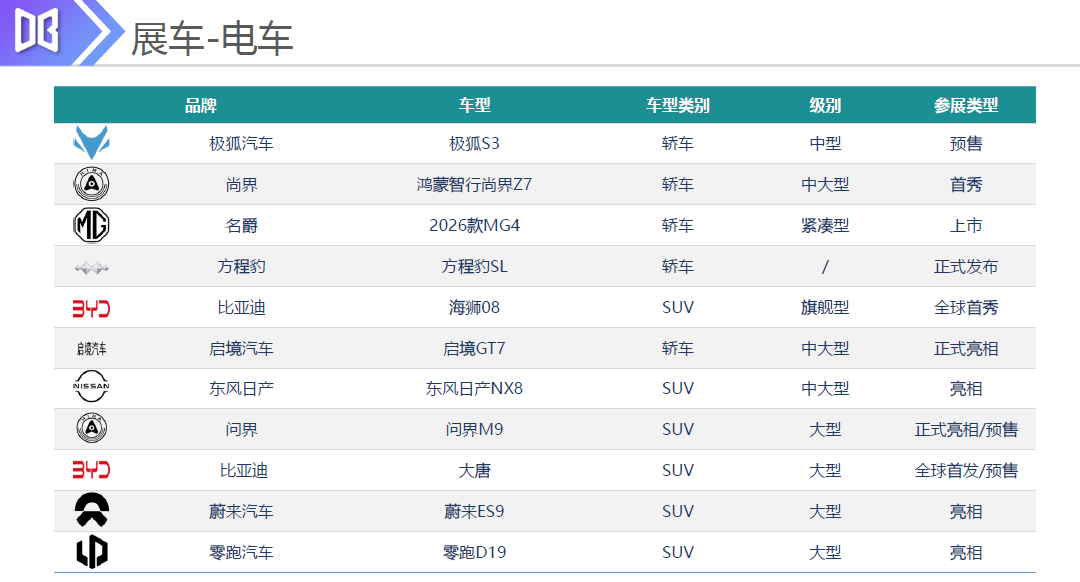Click the 极狐汽车 fox logo
Viewport: 1080px width, 582px height.
pos(91,143)
